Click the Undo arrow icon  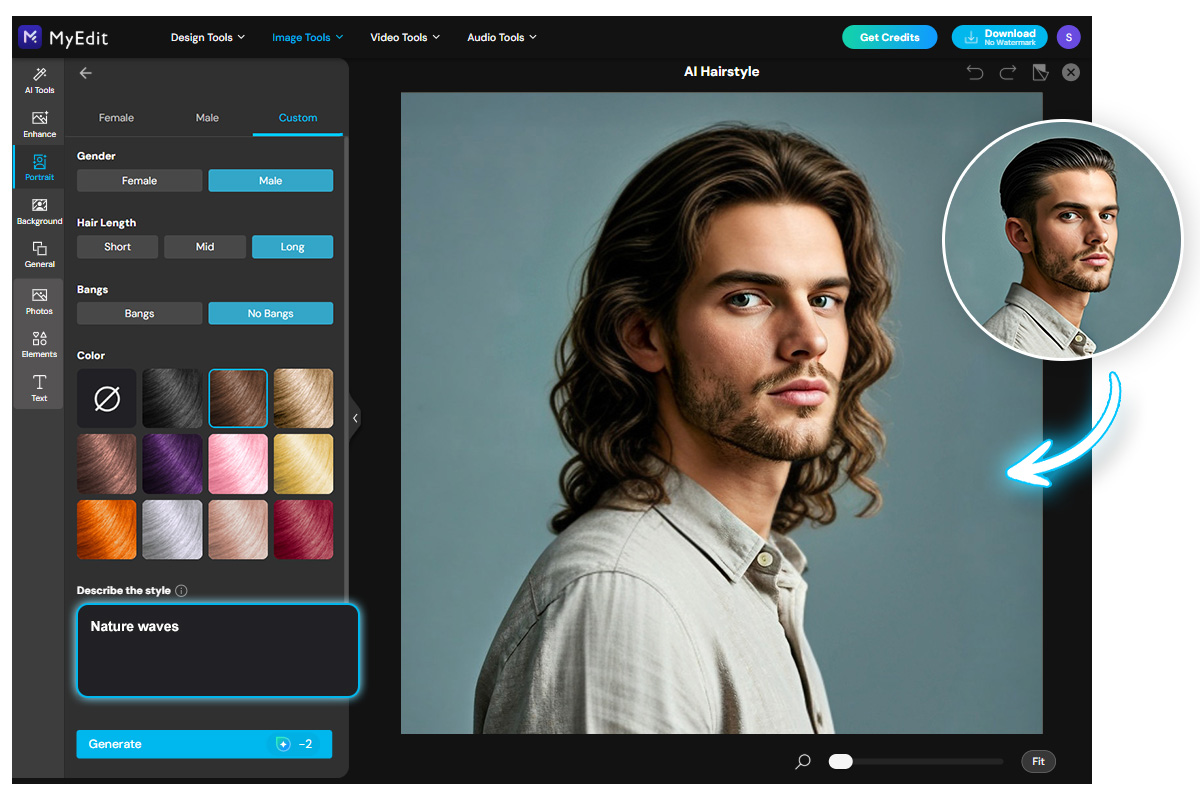pos(975,72)
